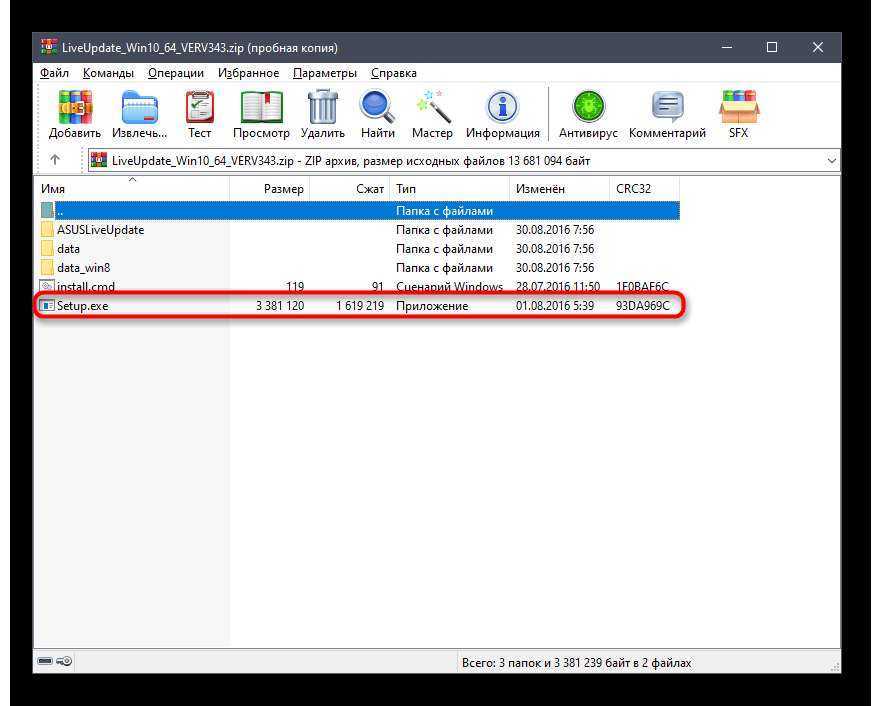Open the Файл menu
The width and height of the screenshot is (874, 706).
(55, 73)
